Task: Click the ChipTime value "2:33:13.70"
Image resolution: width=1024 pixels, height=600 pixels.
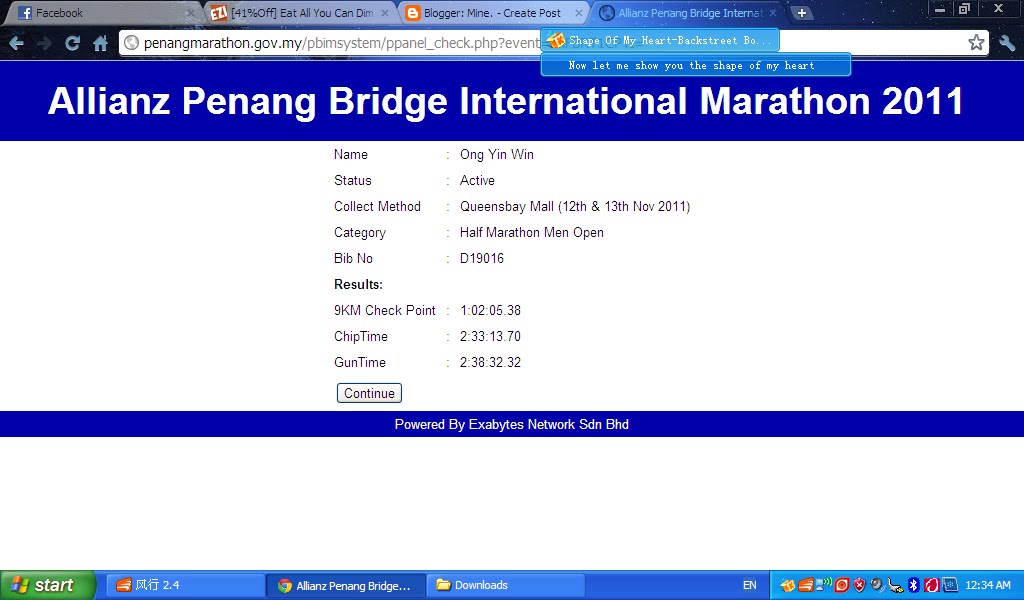Action: pos(490,337)
